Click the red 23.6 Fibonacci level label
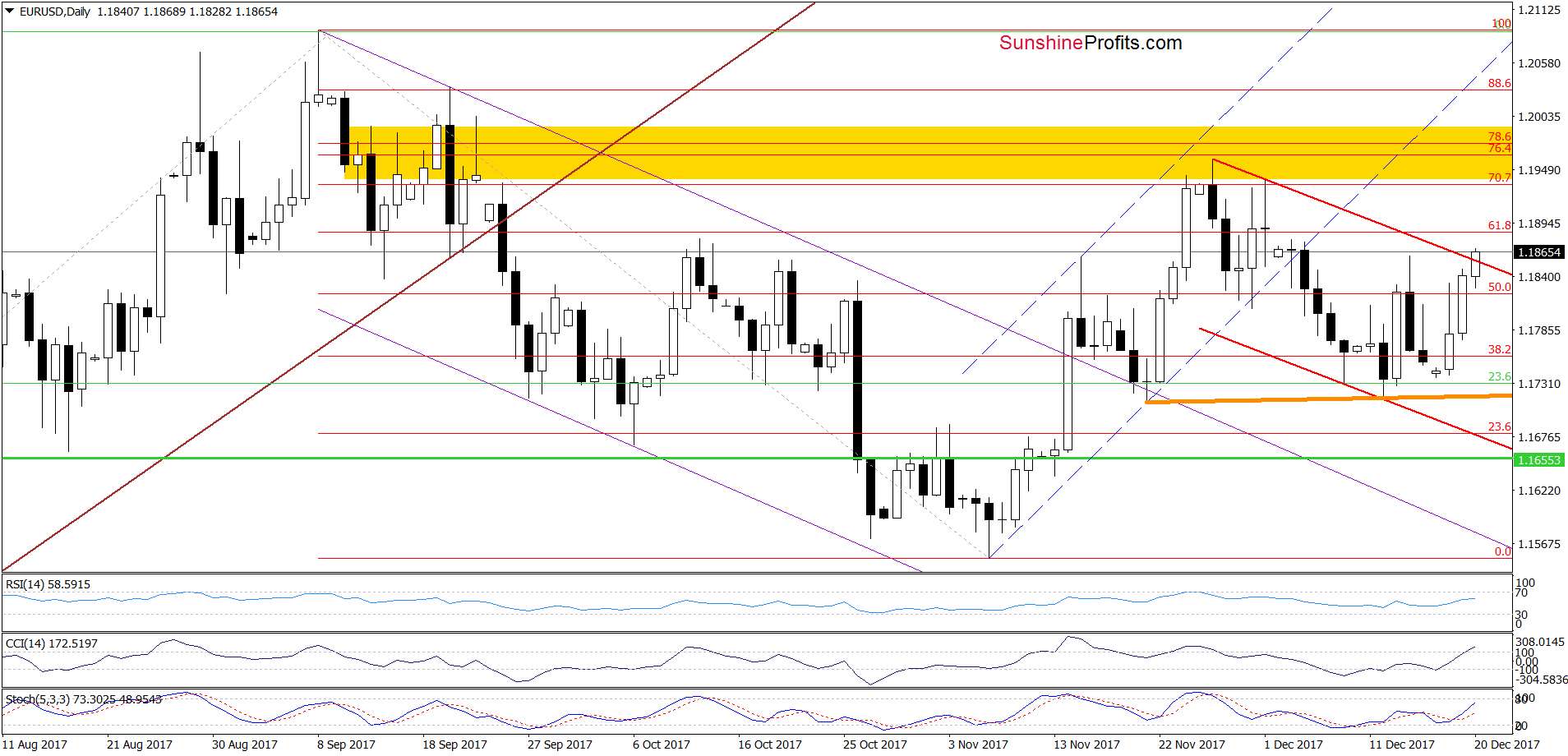Image resolution: width=1568 pixels, height=756 pixels. coord(1500,426)
